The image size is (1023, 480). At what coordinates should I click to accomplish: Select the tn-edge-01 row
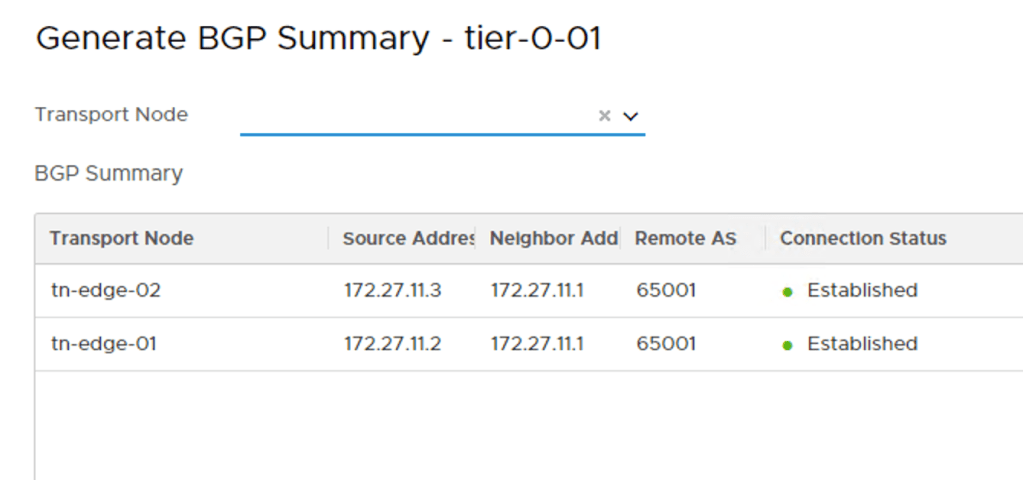click(104, 344)
